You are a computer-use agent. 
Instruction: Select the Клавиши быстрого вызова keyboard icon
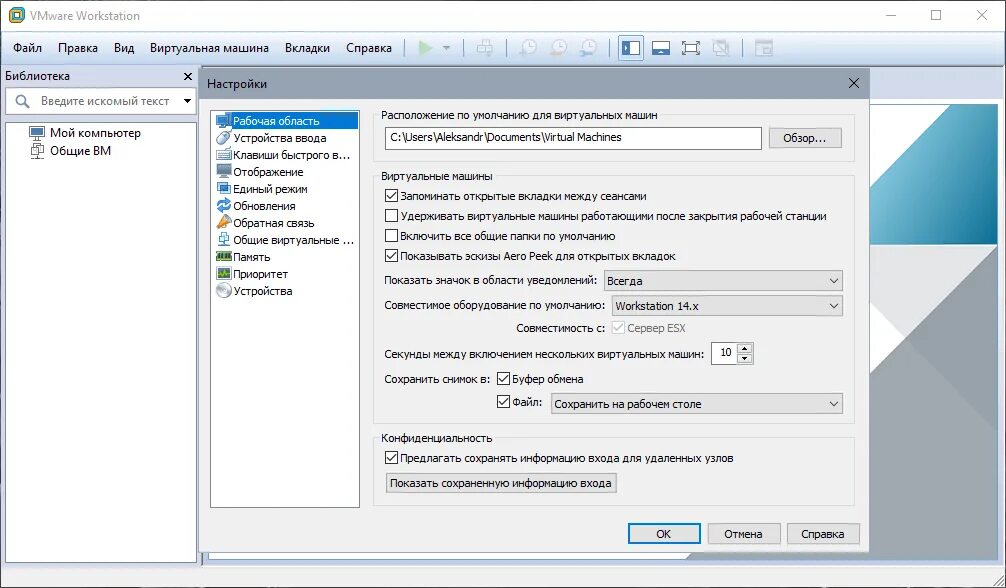coord(223,155)
